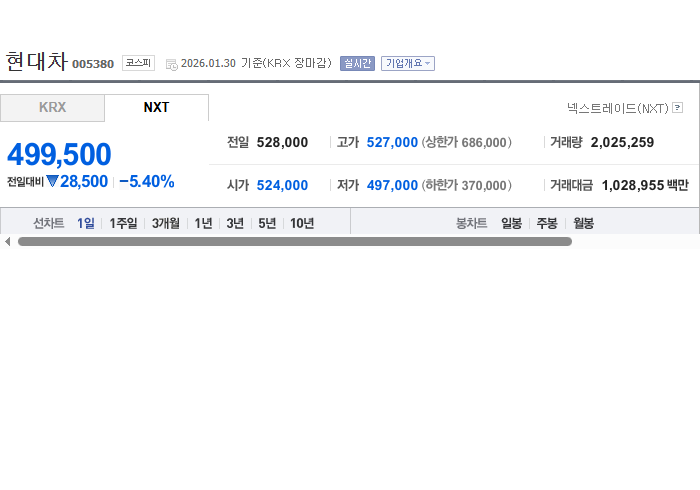Click the previous close value 528,000
Image resolution: width=700 pixels, height=490 pixels.
[x=282, y=142]
